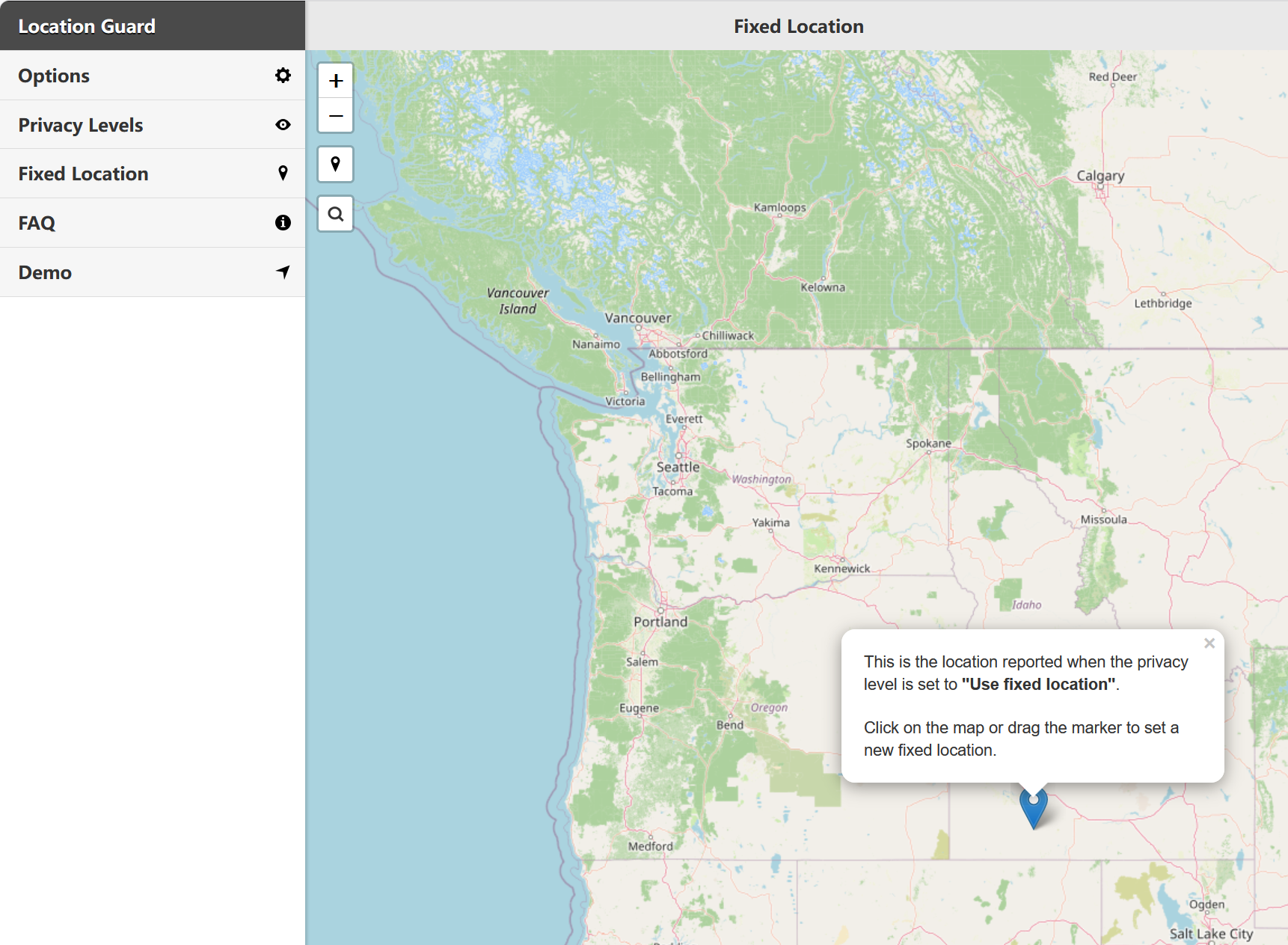
Task: Zoom in using the plus control
Action: click(x=335, y=79)
